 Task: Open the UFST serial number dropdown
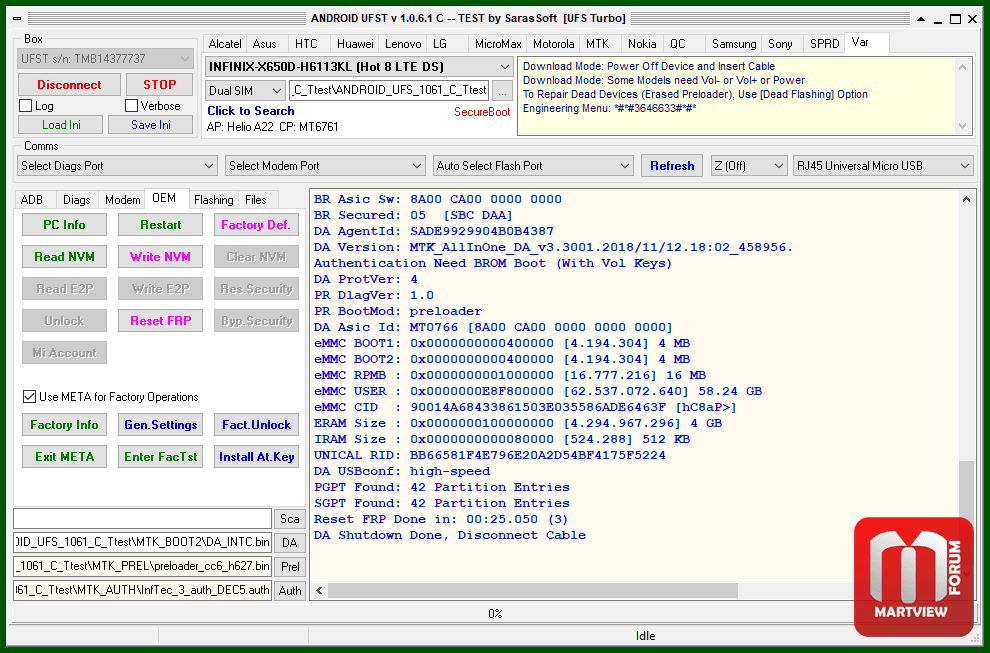pyautogui.click(x=105, y=59)
